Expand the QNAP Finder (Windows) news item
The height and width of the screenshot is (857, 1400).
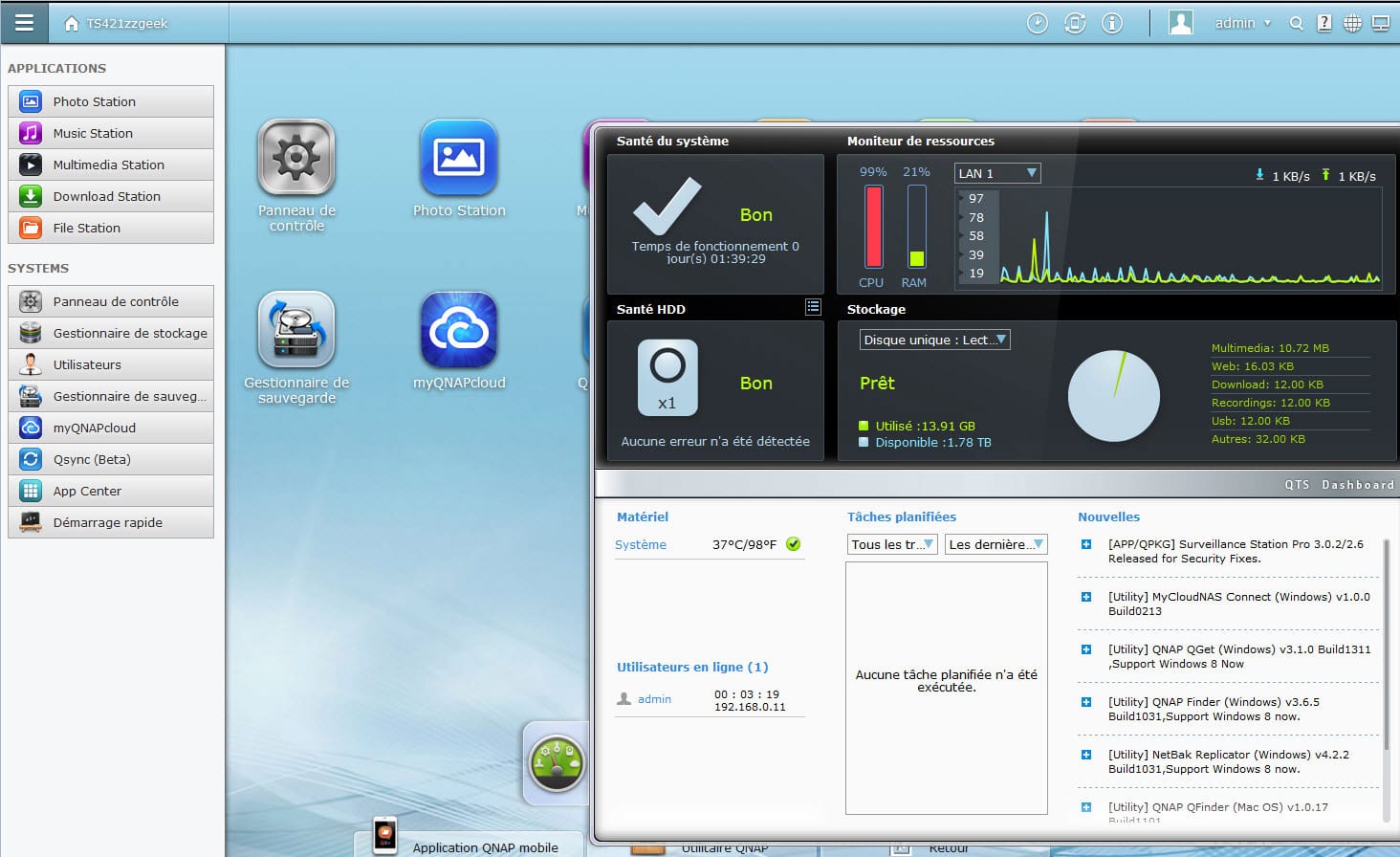pos(1086,702)
